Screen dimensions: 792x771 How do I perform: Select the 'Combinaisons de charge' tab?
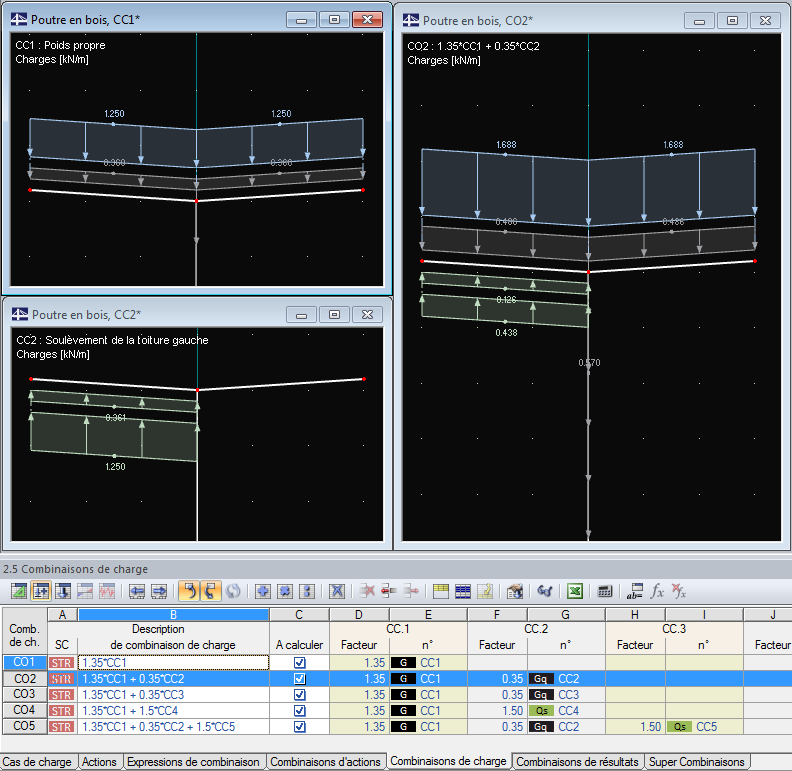coord(449,761)
